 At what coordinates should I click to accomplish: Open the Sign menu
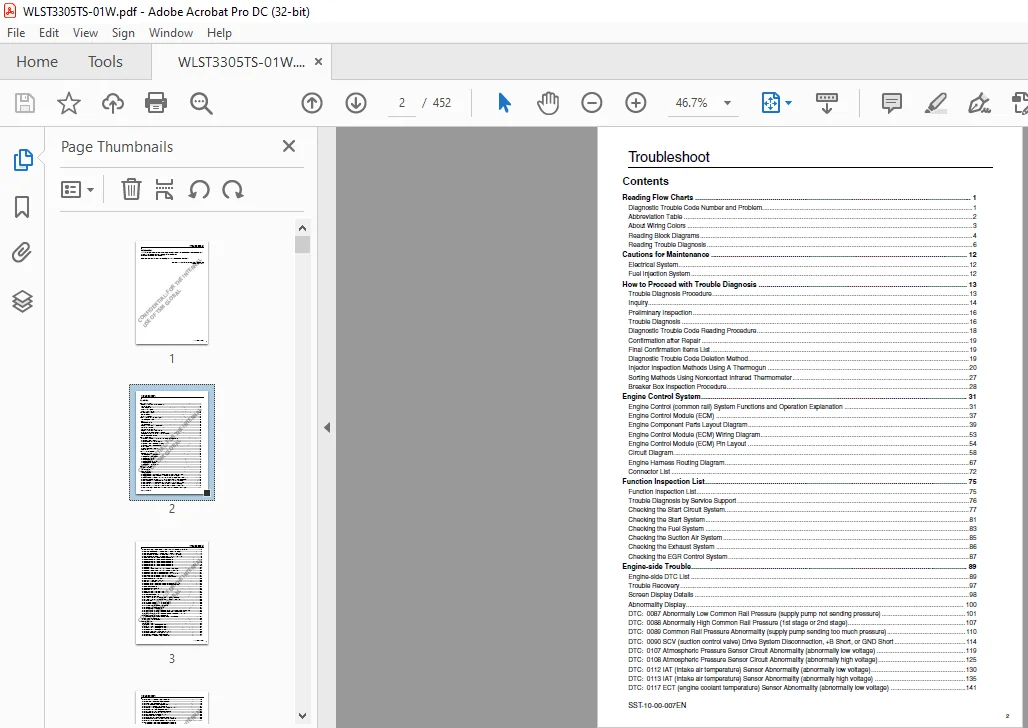[123, 33]
